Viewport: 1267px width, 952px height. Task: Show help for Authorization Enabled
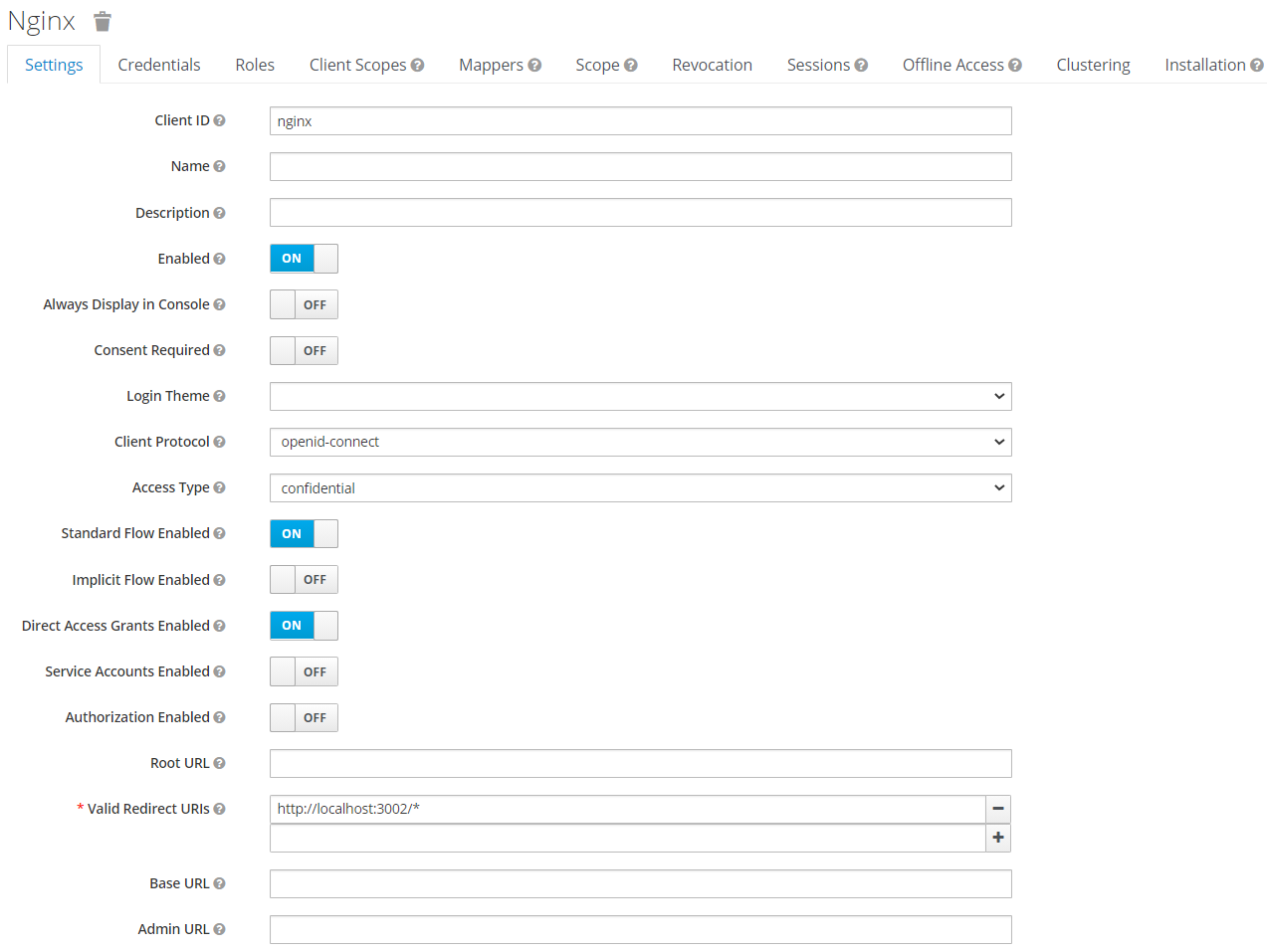[219, 717]
